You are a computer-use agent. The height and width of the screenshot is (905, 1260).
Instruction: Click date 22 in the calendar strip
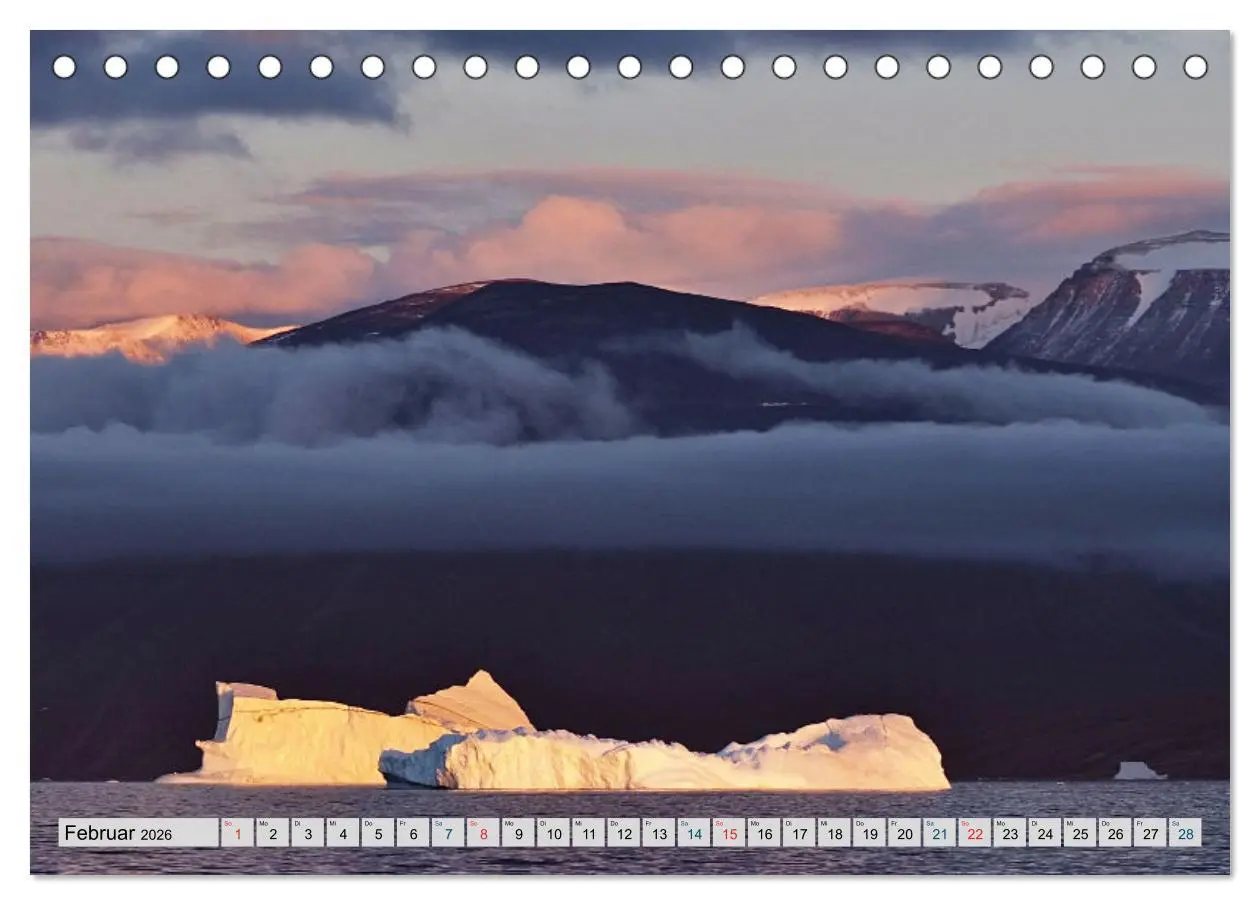click(x=975, y=833)
